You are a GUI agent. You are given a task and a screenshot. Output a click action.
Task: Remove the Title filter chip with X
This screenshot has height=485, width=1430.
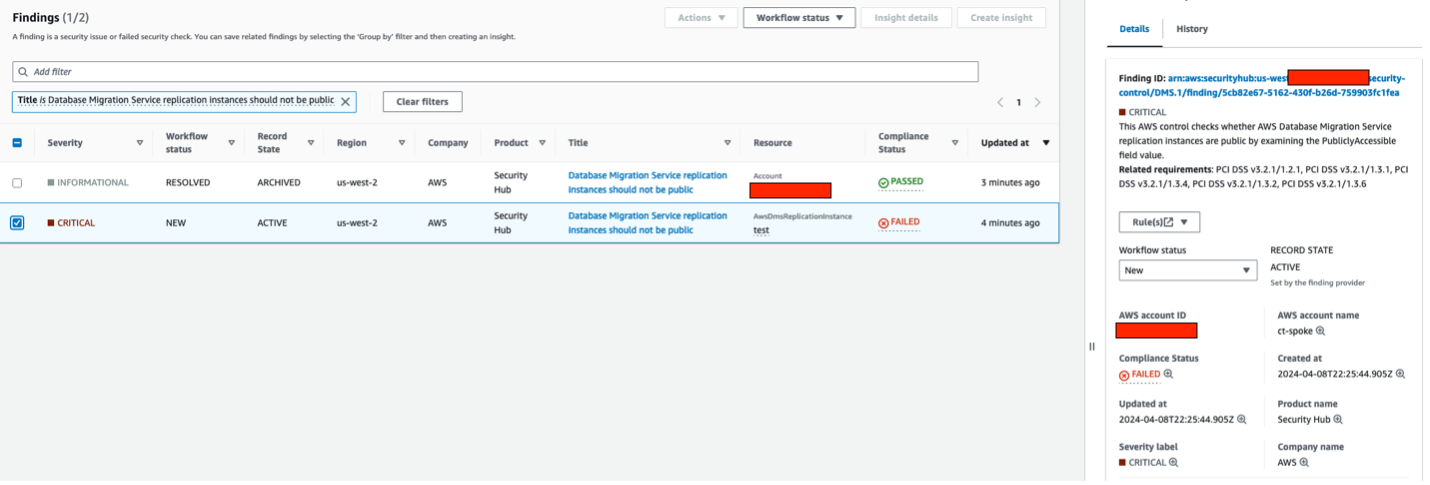(x=346, y=101)
